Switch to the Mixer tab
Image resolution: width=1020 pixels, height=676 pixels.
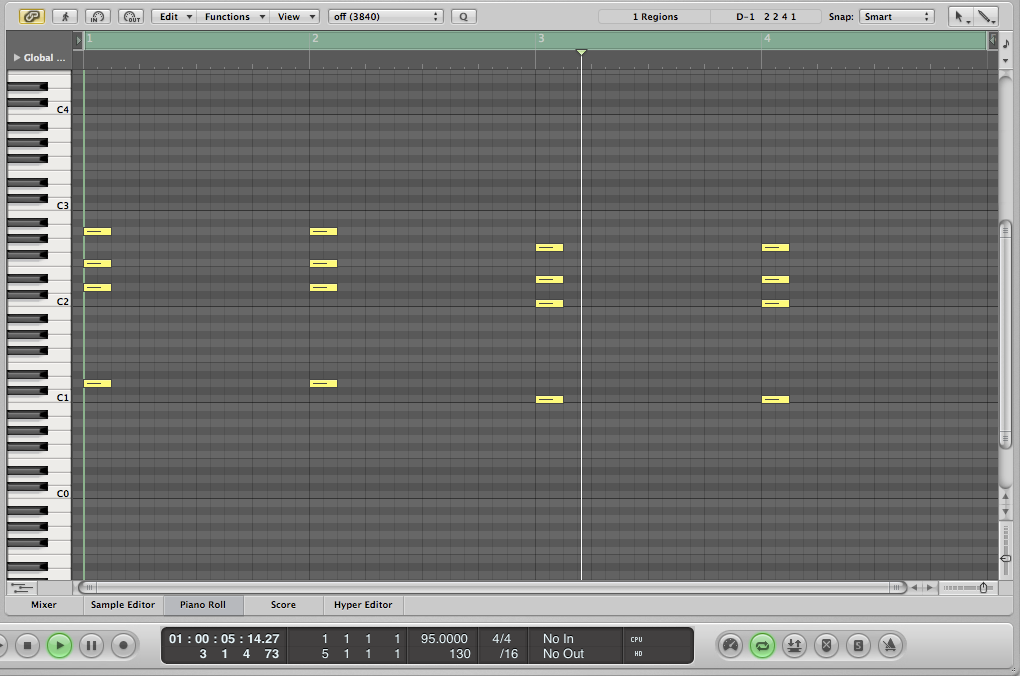pyautogui.click(x=44, y=605)
